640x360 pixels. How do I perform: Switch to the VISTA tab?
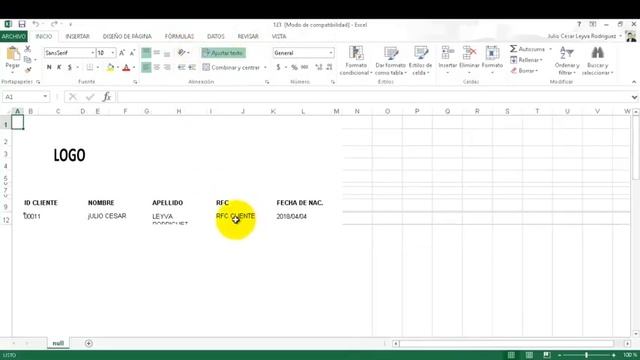279,36
